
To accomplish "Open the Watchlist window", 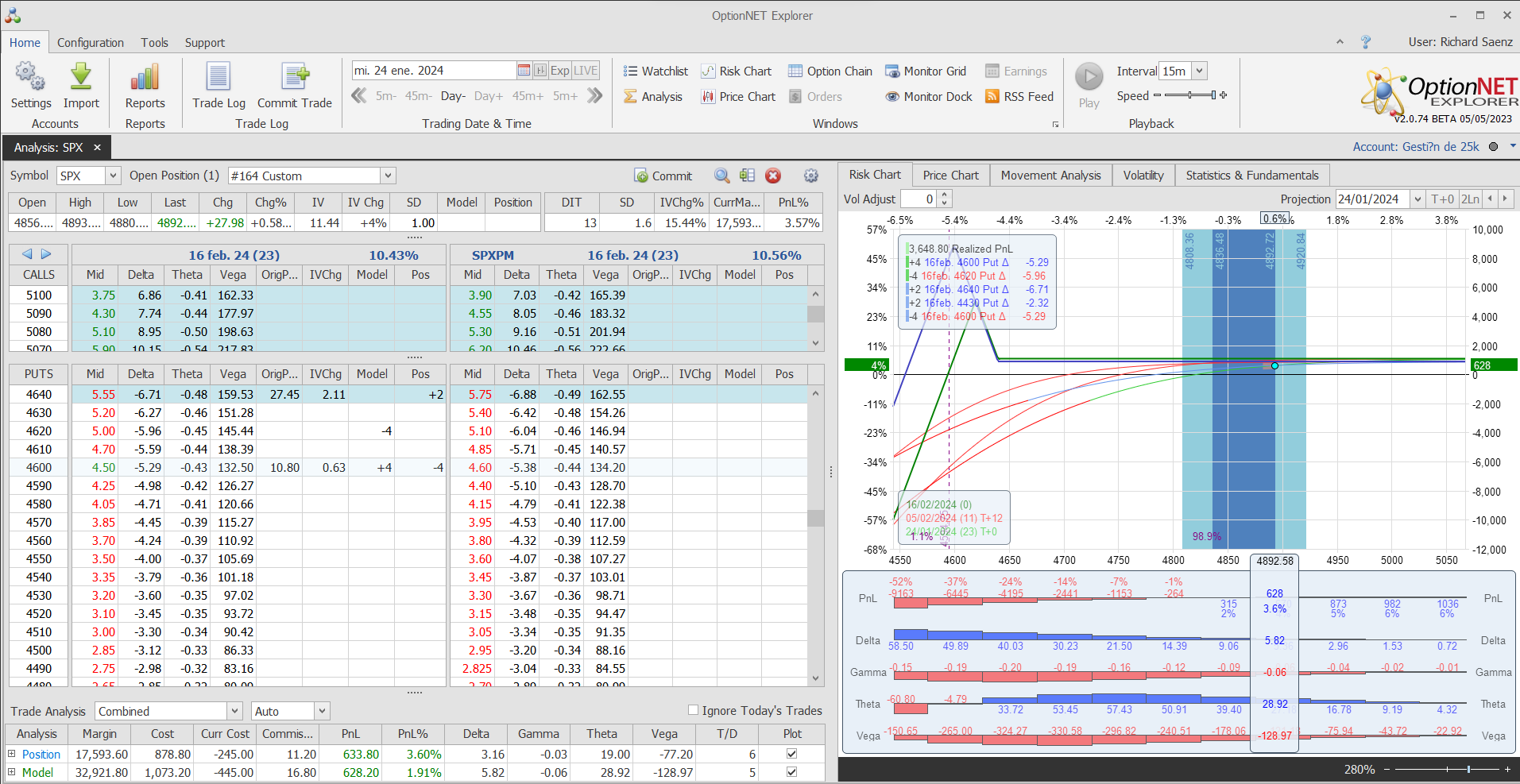I will tap(656, 71).
